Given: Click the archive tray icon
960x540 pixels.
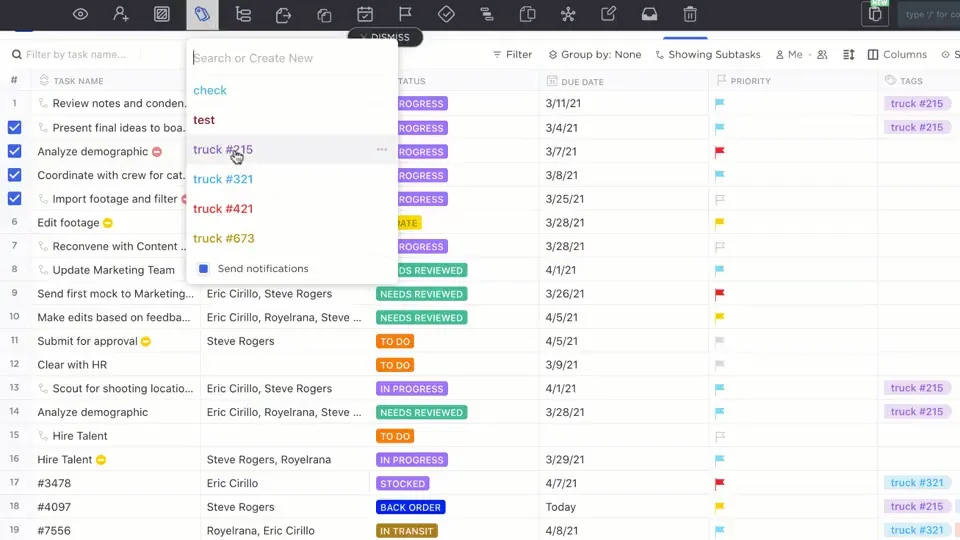Looking at the screenshot, I should [x=650, y=14].
